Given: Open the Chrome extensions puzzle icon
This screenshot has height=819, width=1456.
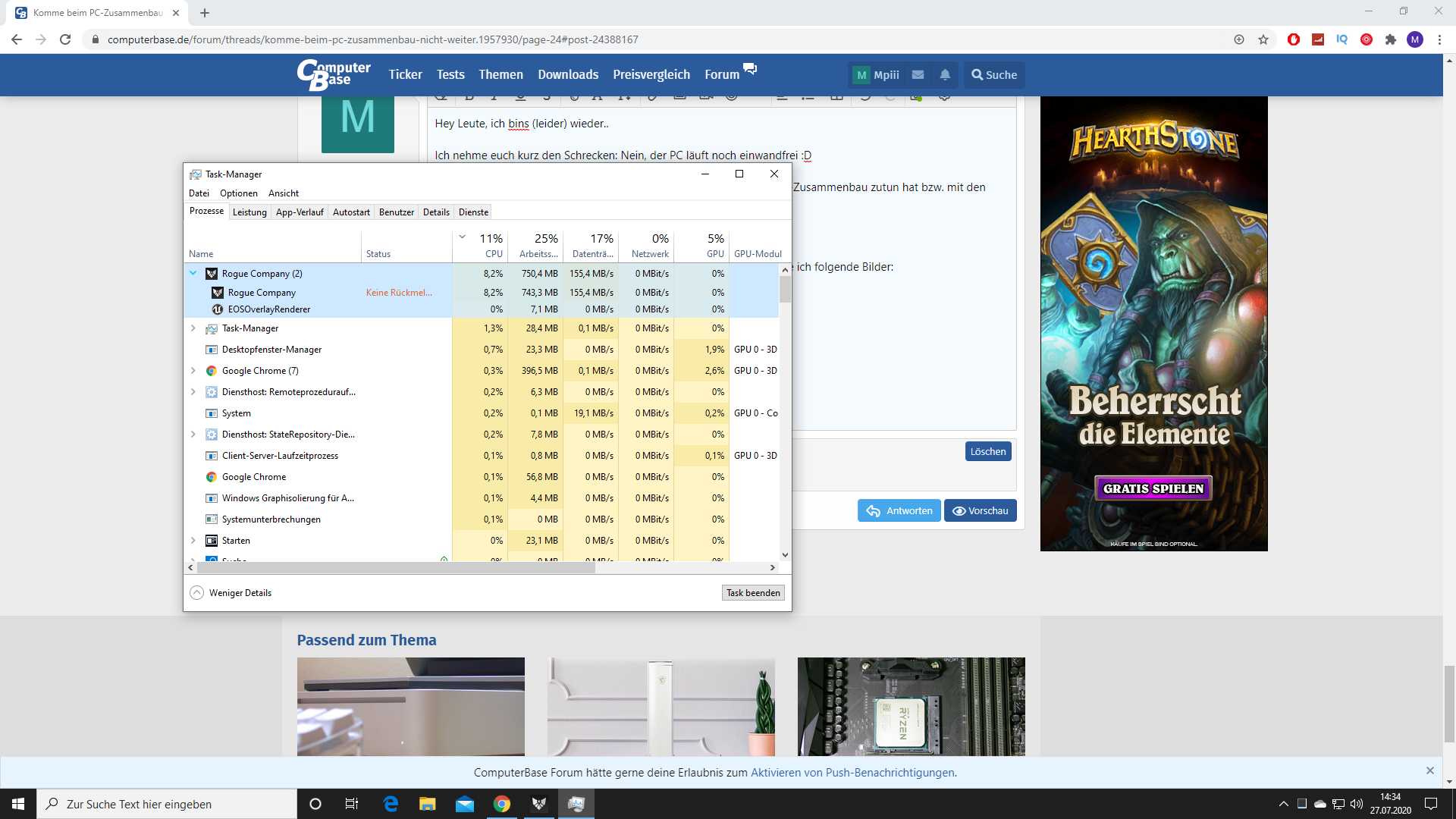Looking at the screenshot, I should [x=1391, y=39].
